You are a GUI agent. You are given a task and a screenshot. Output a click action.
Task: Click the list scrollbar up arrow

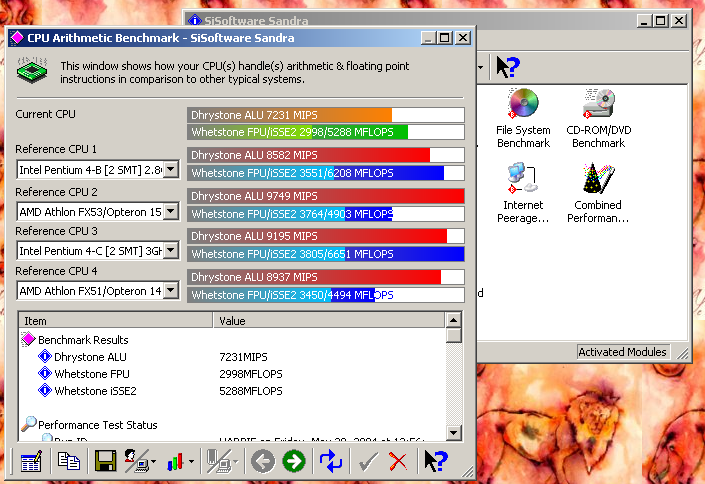pos(453,320)
